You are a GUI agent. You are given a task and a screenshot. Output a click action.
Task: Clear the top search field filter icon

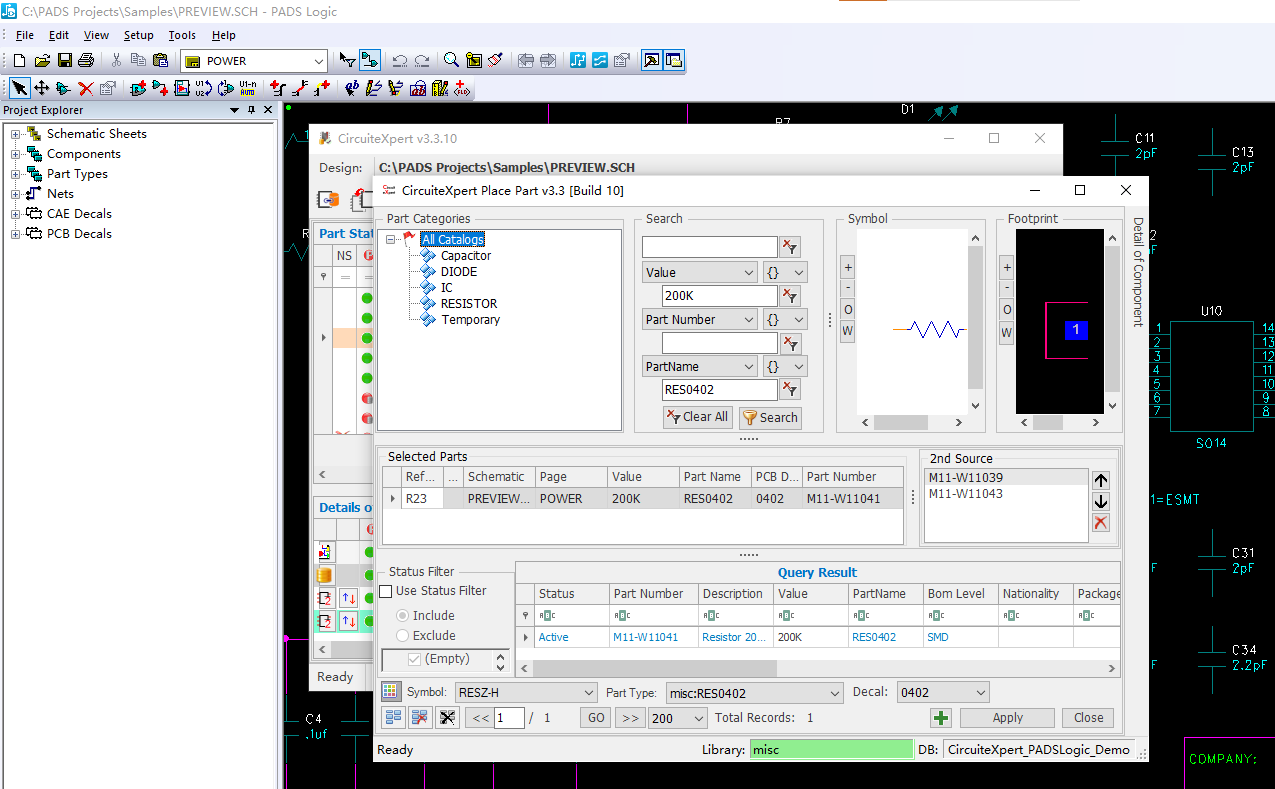click(x=790, y=247)
